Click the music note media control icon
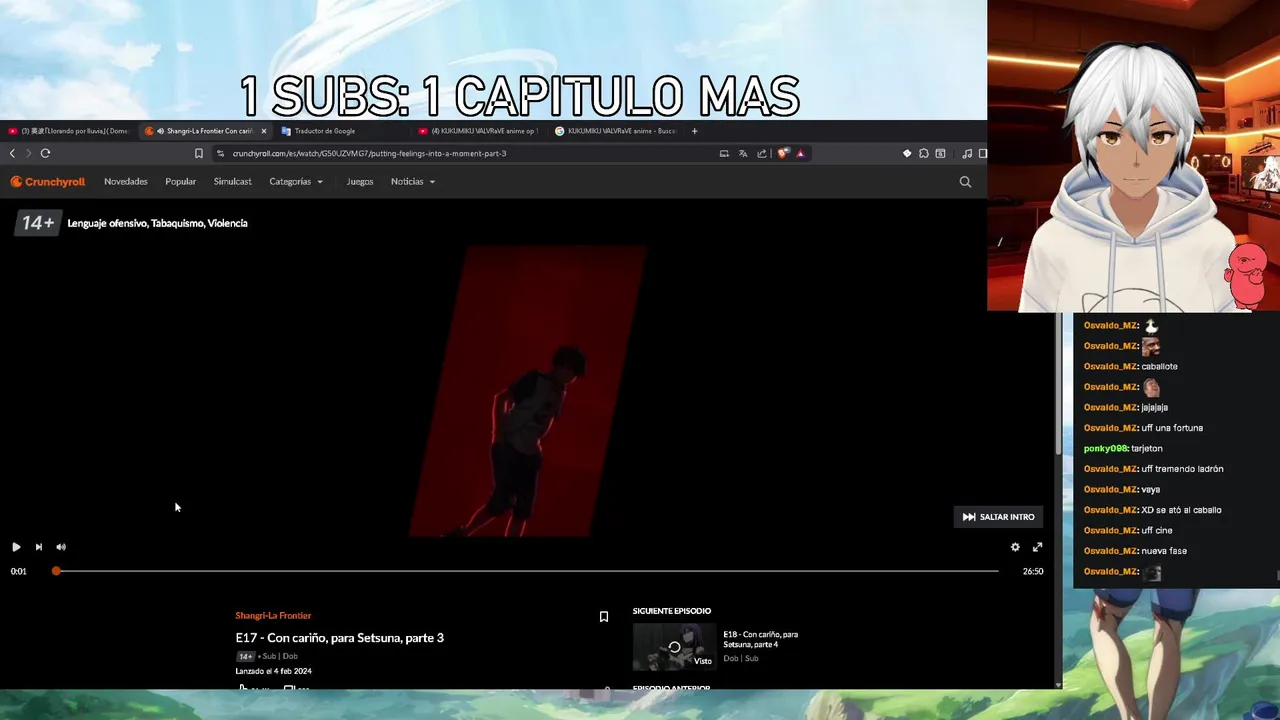This screenshot has width=1280, height=720. click(x=967, y=153)
